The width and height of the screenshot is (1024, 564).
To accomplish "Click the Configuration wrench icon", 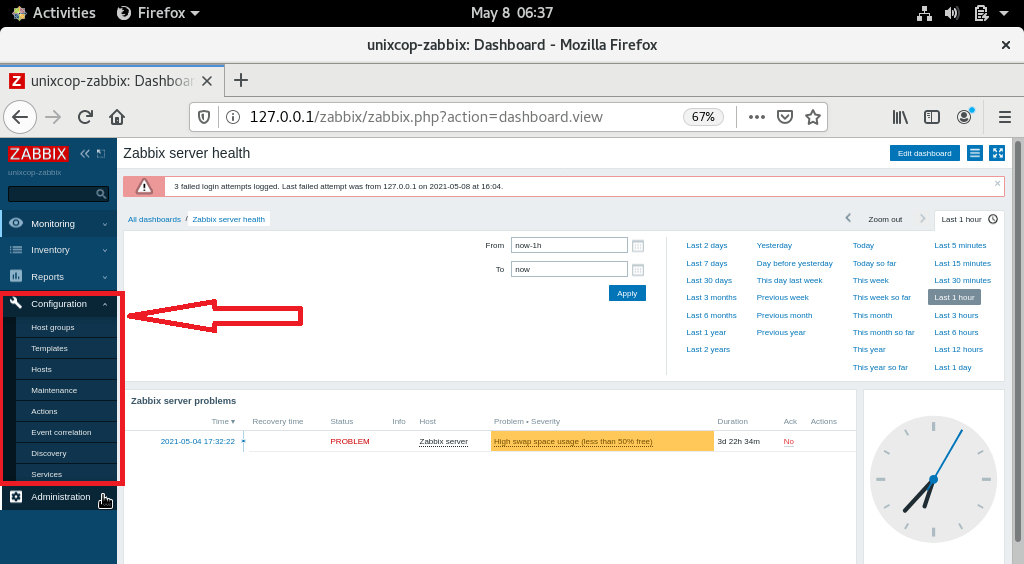I will [x=16, y=303].
